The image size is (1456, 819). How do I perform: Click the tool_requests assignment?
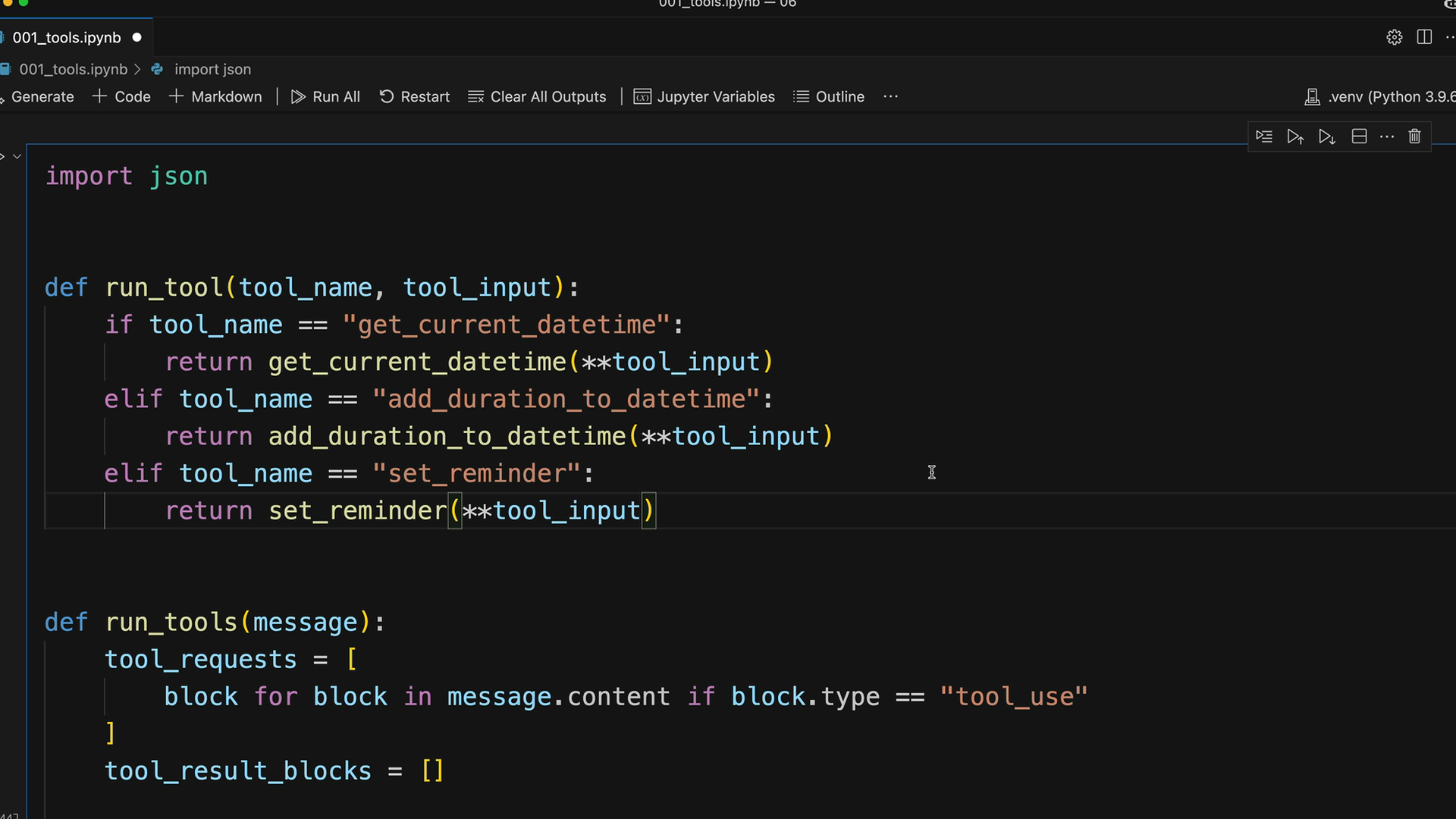click(x=231, y=659)
